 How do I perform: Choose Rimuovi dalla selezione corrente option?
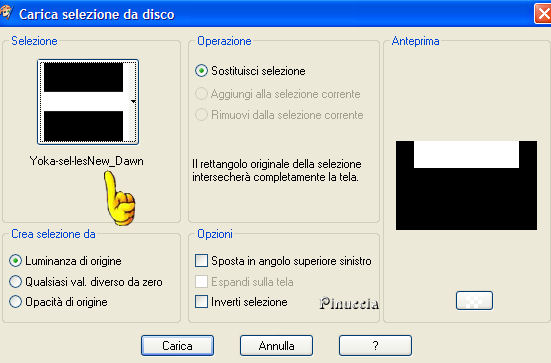201,115
